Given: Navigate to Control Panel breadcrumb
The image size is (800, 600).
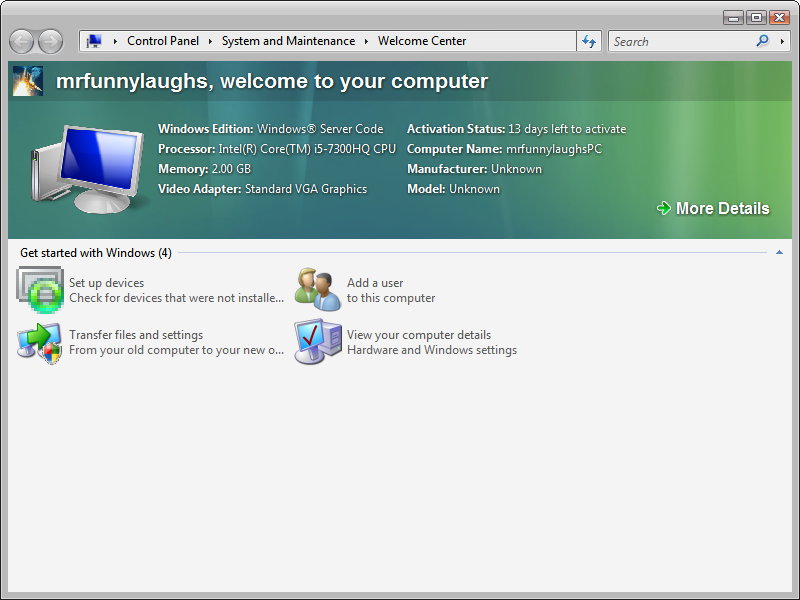Looking at the screenshot, I should pos(163,41).
